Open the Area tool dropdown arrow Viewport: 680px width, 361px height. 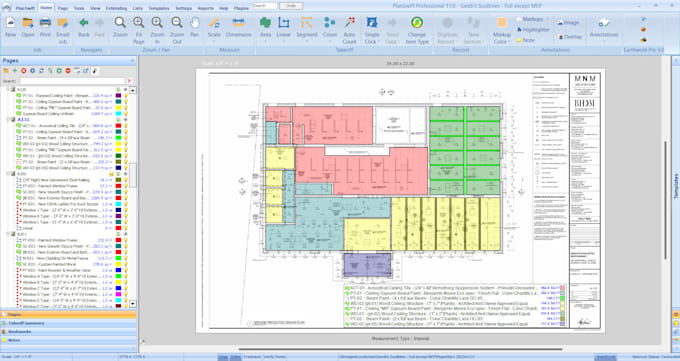(265, 42)
